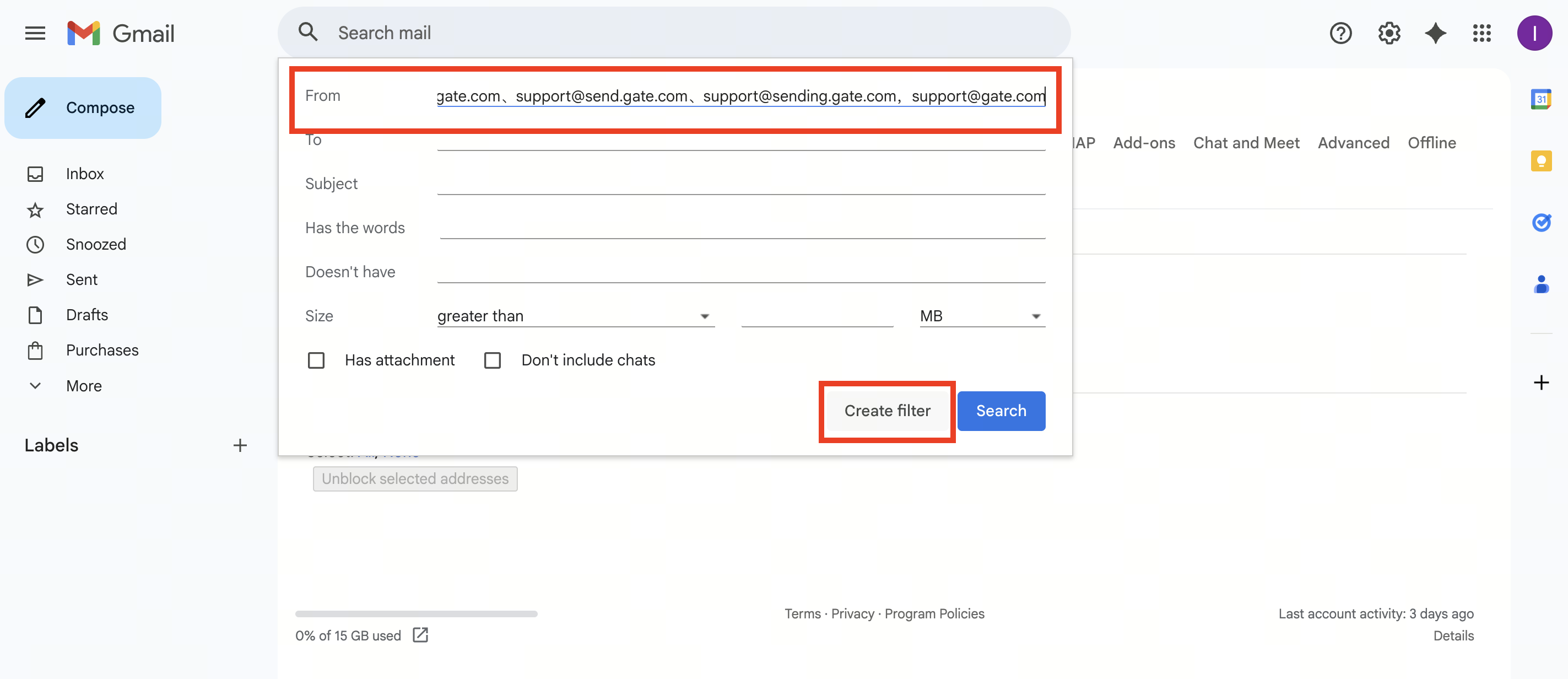Screen dimensions: 1568x679
Task: Open the size comparison 'greater than' dropdown
Action: (x=575, y=316)
